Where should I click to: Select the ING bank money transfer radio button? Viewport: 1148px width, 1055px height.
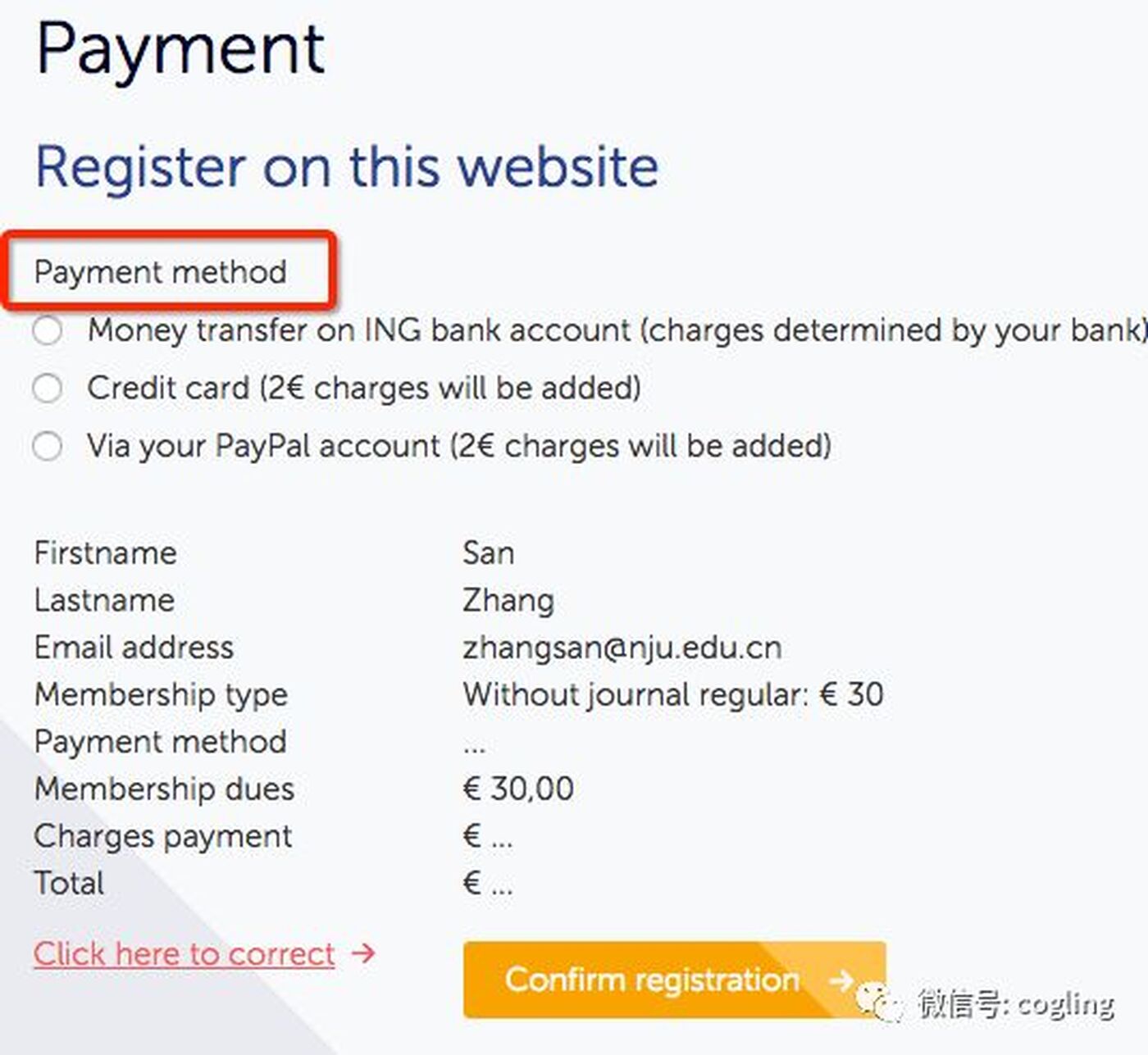pyautogui.click(x=47, y=331)
